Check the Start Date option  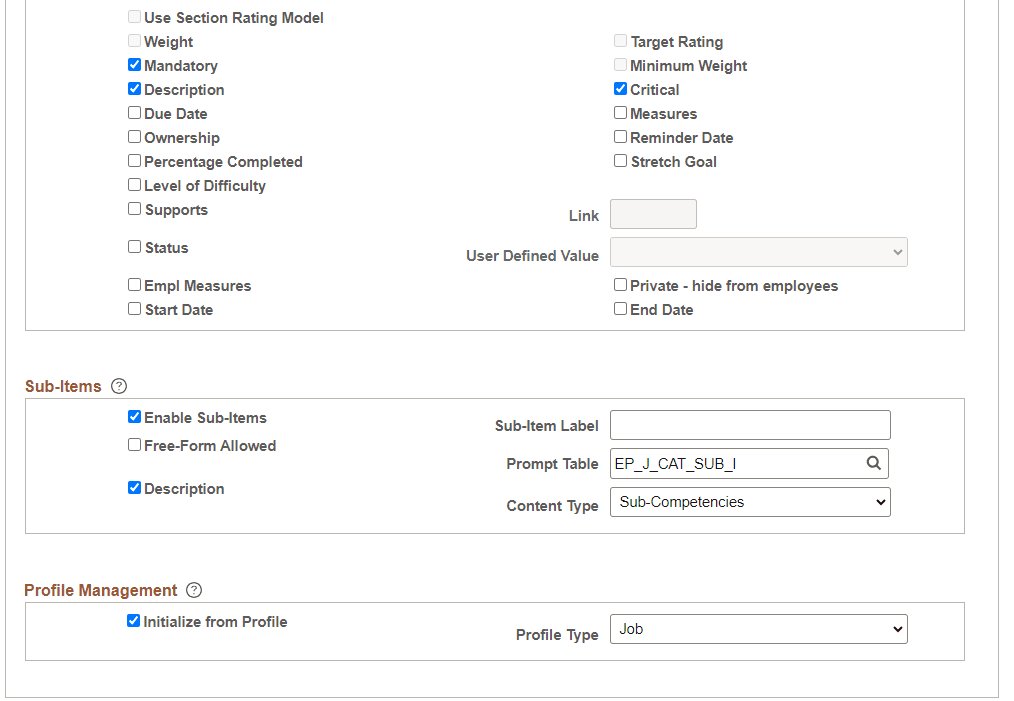point(134,308)
